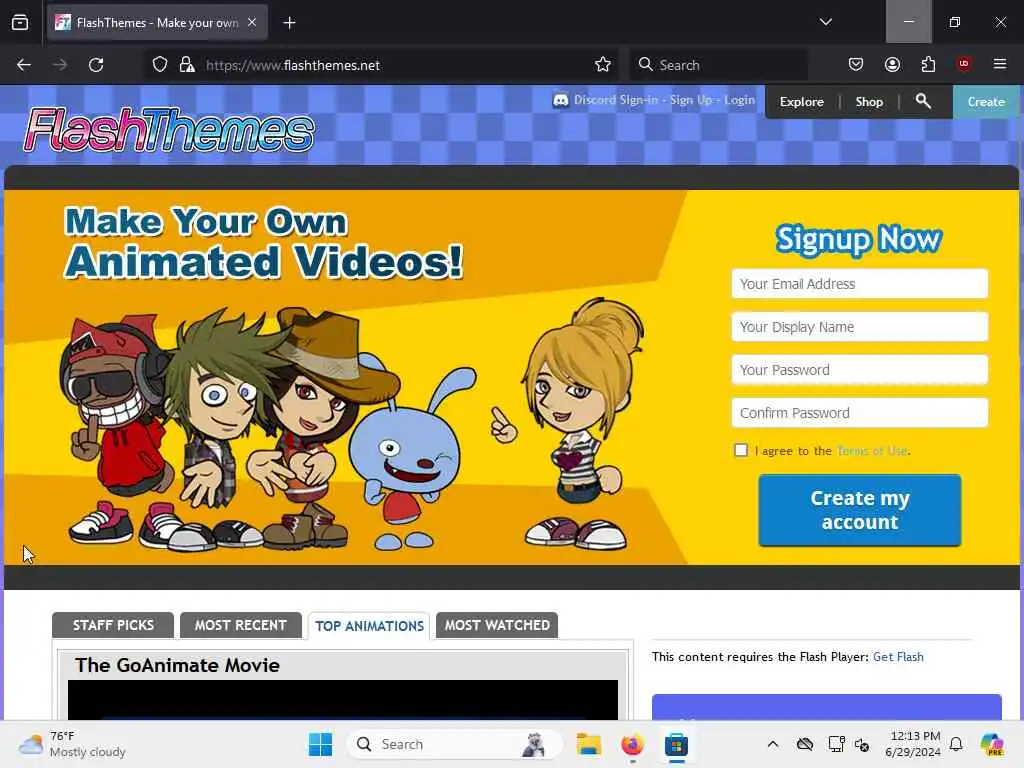Open the Windows Start menu
The image size is (1024, 768).
tap(320, 744)
